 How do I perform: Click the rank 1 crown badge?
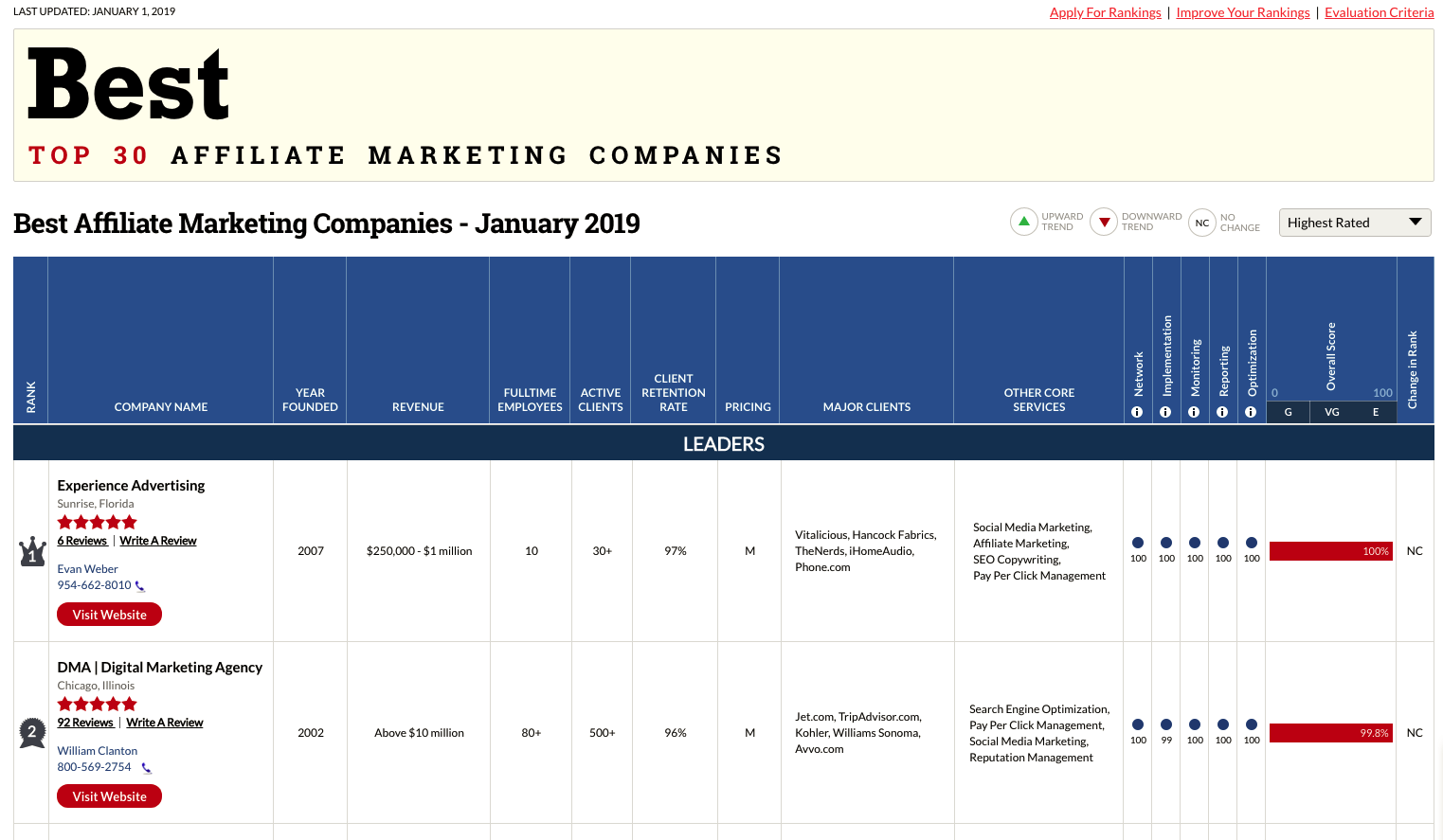[32, 551]
